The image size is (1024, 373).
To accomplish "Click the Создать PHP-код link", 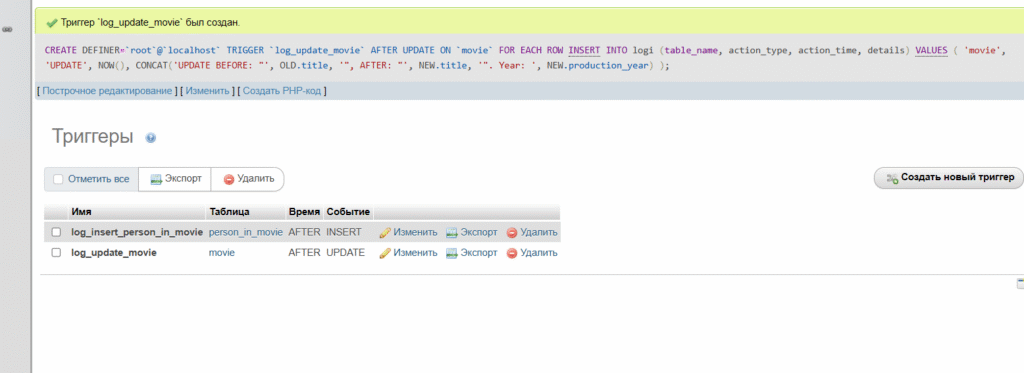I will click(x=282, y=91).
